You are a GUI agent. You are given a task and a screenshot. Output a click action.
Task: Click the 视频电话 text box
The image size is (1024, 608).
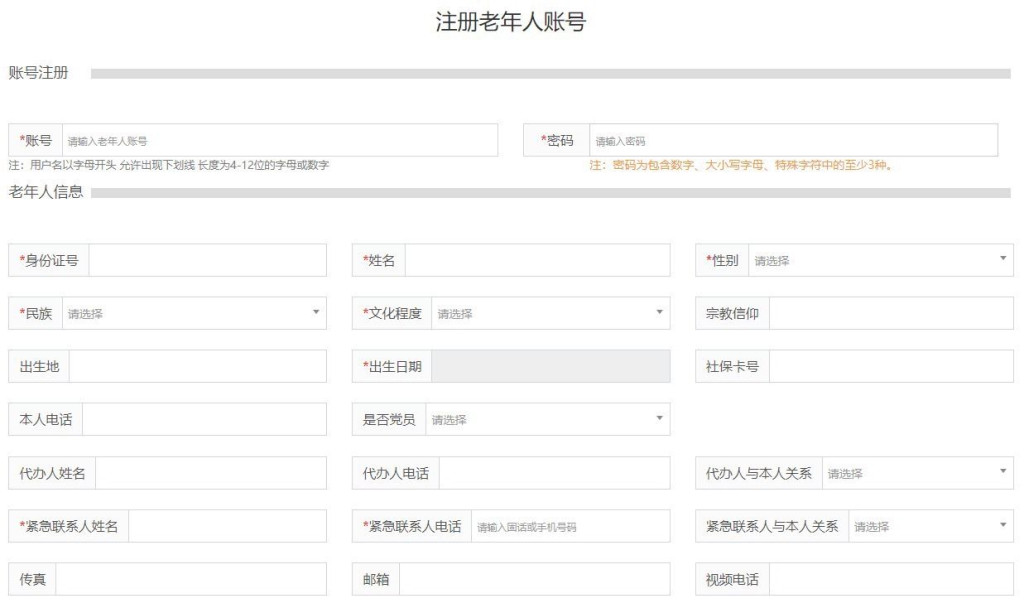890,579
